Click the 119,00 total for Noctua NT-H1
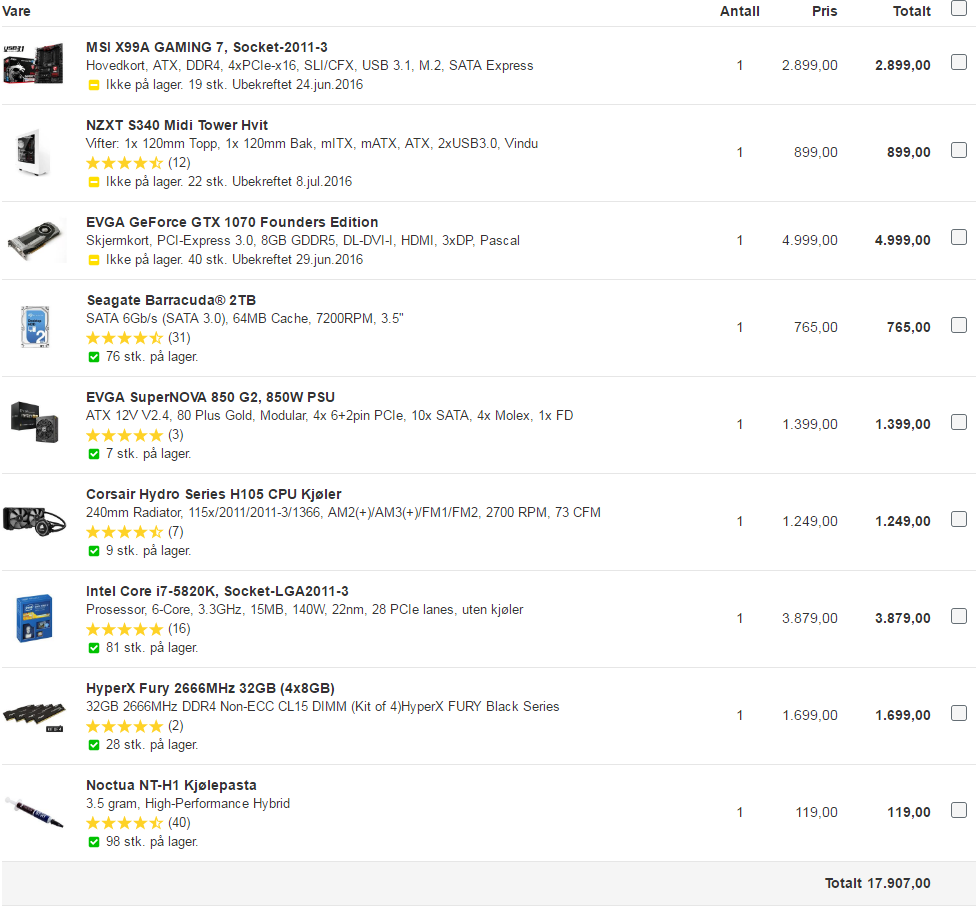Viewport: 976px width, 912px height. 909,812
